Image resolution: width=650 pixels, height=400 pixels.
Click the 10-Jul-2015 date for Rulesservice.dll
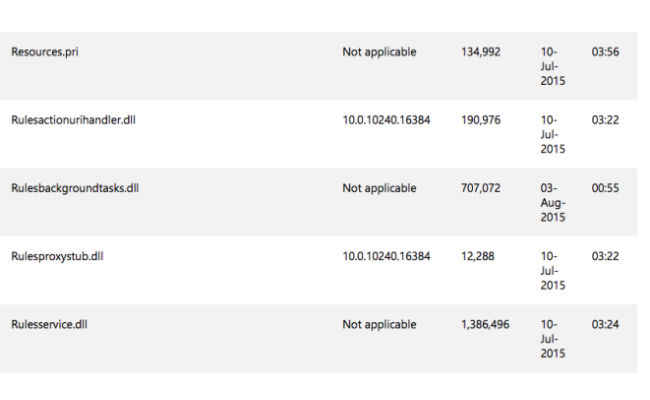point(553,339)
